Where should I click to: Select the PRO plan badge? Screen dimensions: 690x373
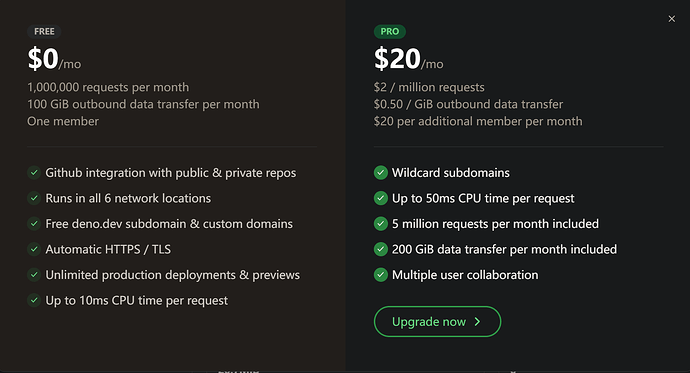(389, 32)
